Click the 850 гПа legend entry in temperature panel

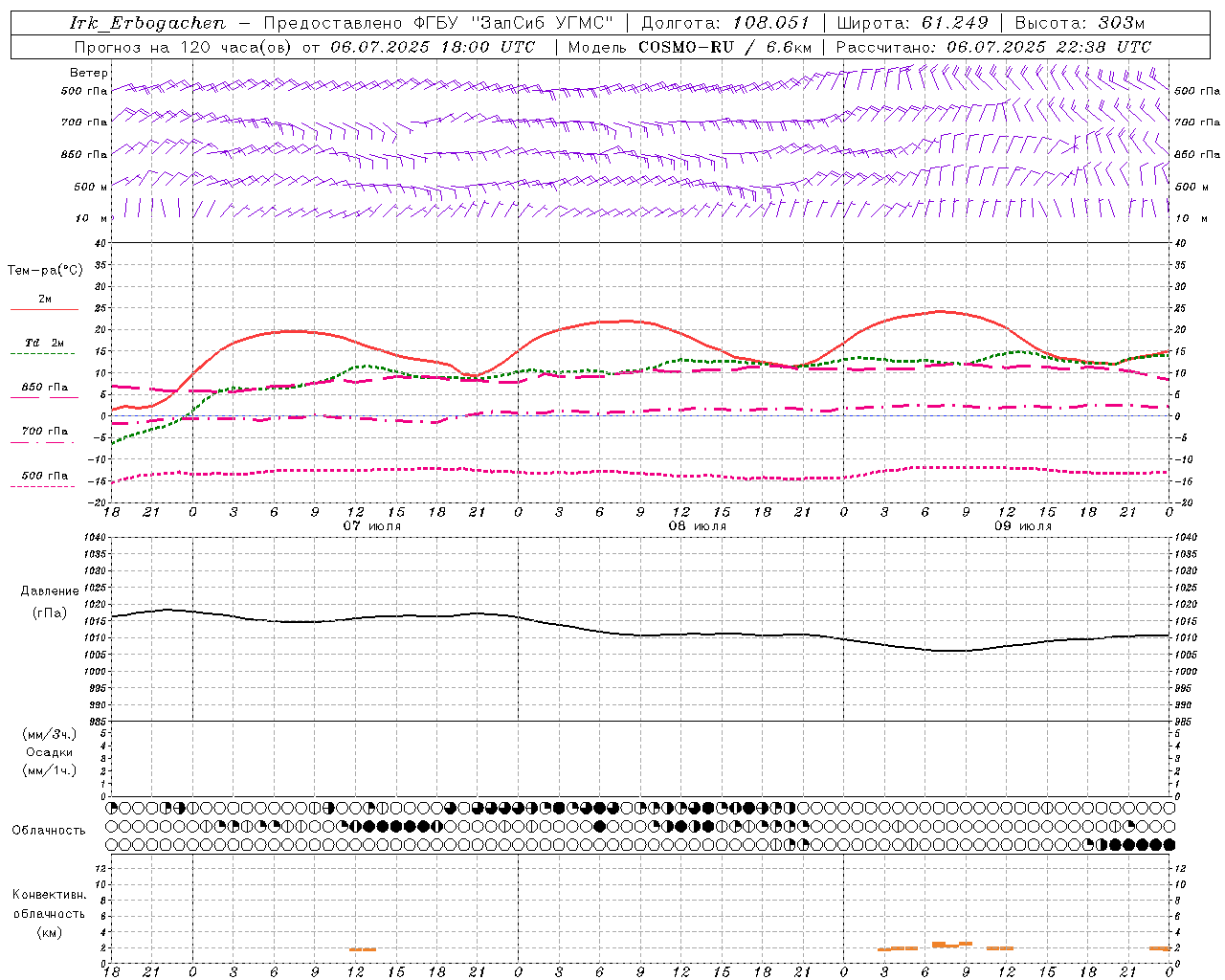[x=45, y=388]
